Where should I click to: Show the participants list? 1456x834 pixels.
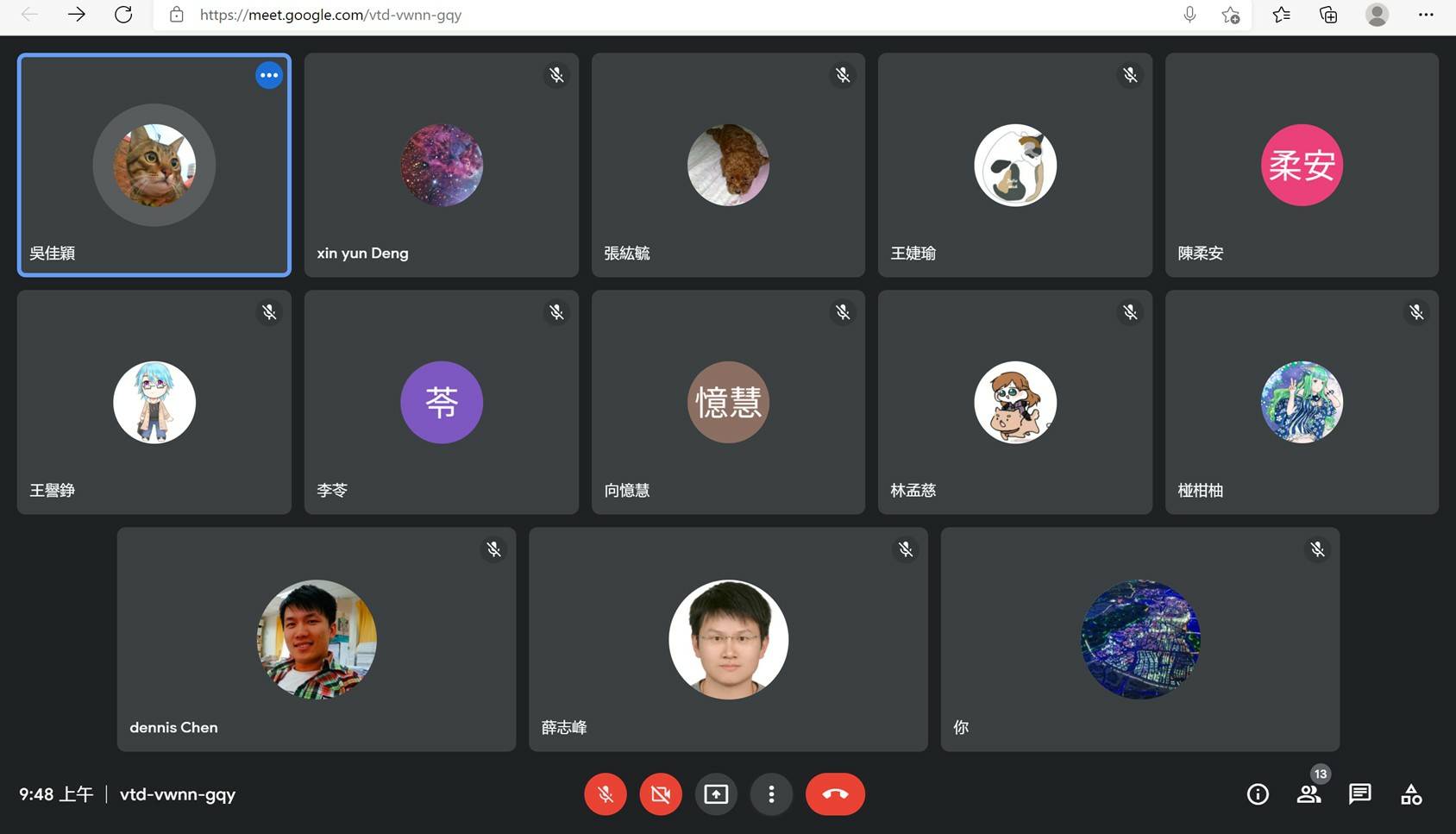tap(1309, 794)
